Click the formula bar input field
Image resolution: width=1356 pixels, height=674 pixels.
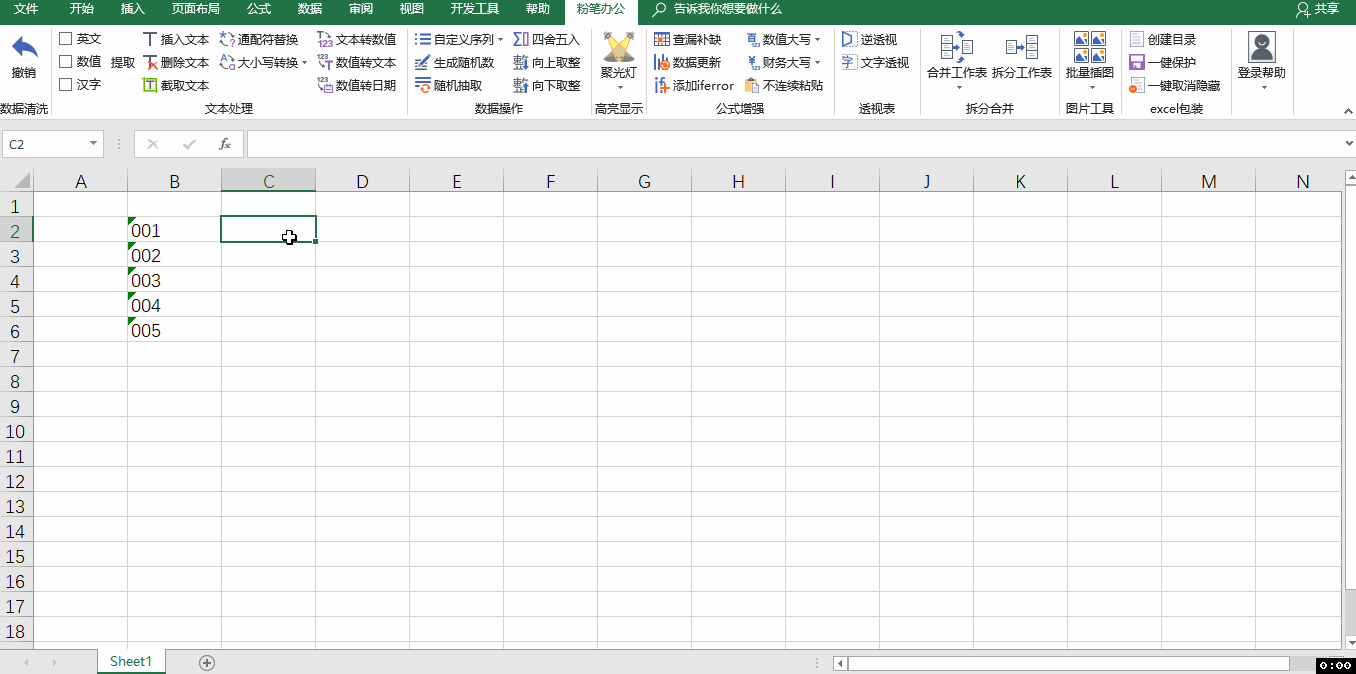pos(793,144)
